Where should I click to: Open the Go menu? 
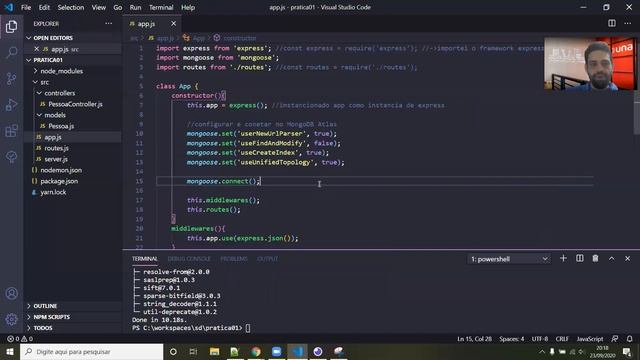click(x=118, y=7)
